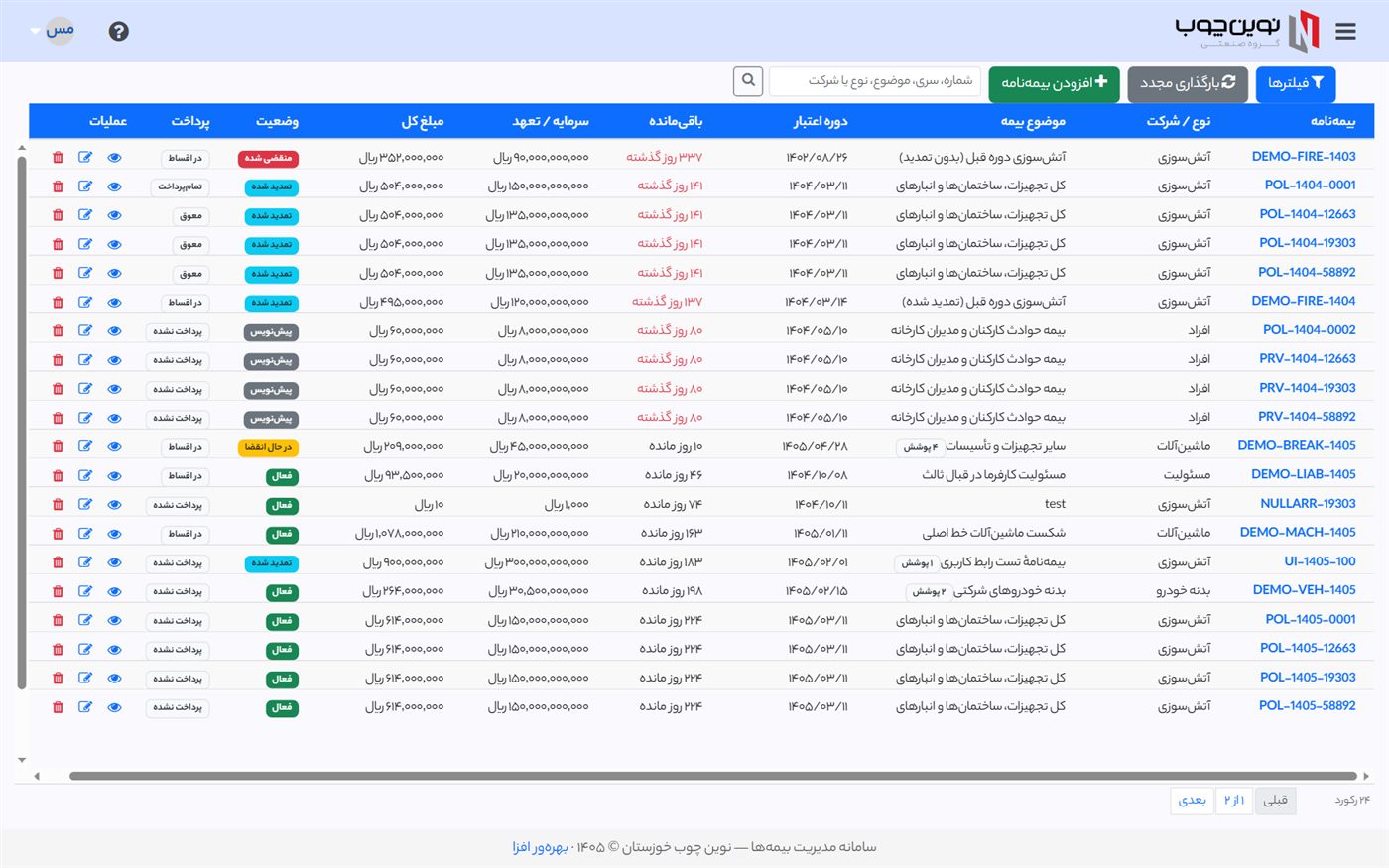View policy DEMO-FIRE-1403 with eye icon

(114, 158)
